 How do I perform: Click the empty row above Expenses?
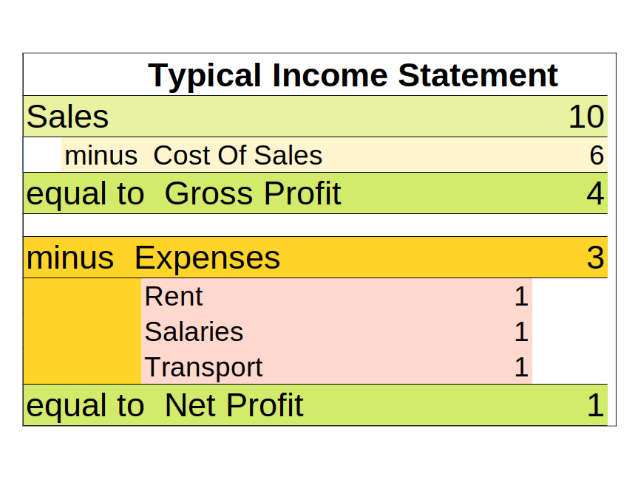[314, 225]
